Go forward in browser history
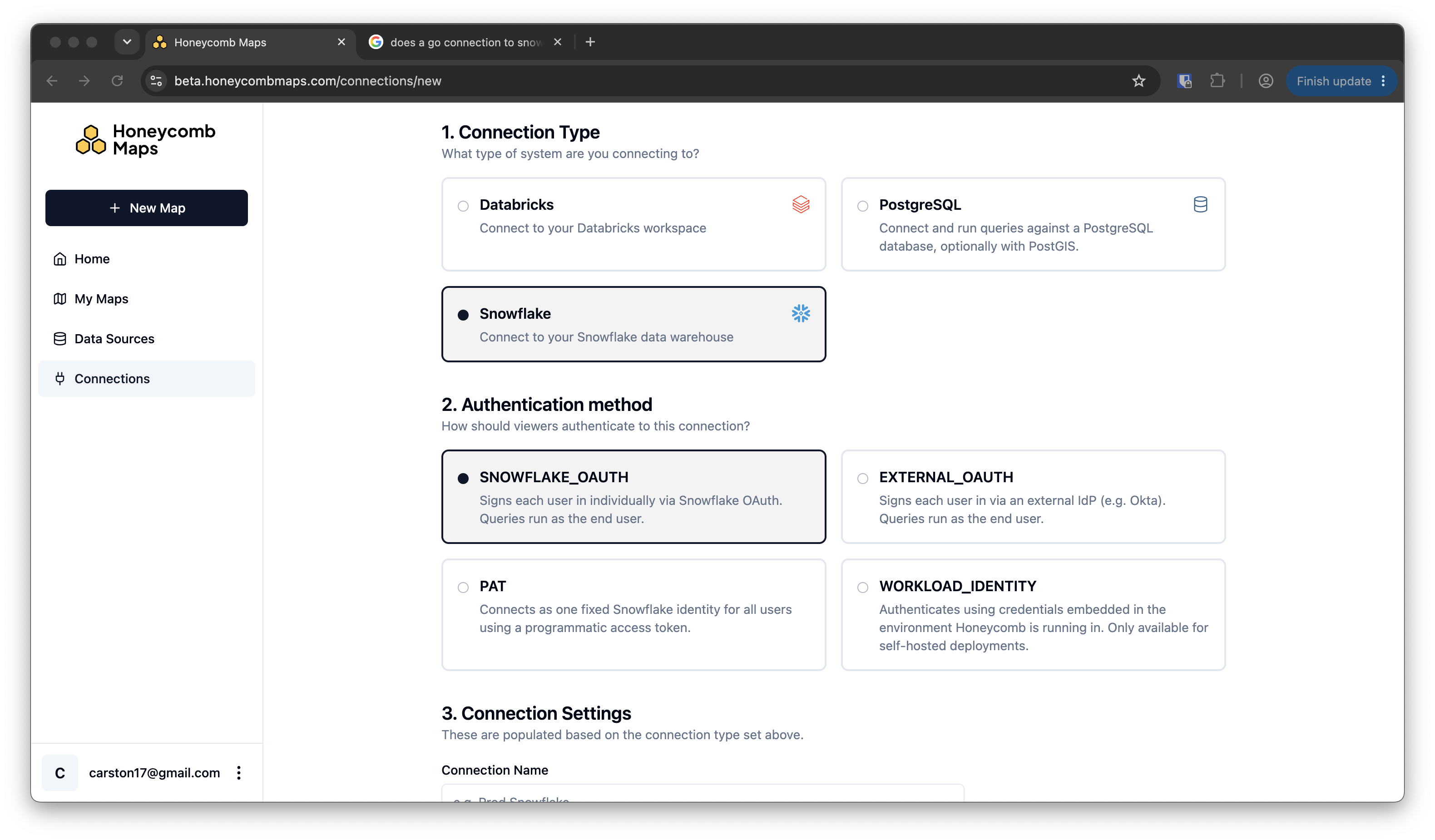 click(84, 81)
